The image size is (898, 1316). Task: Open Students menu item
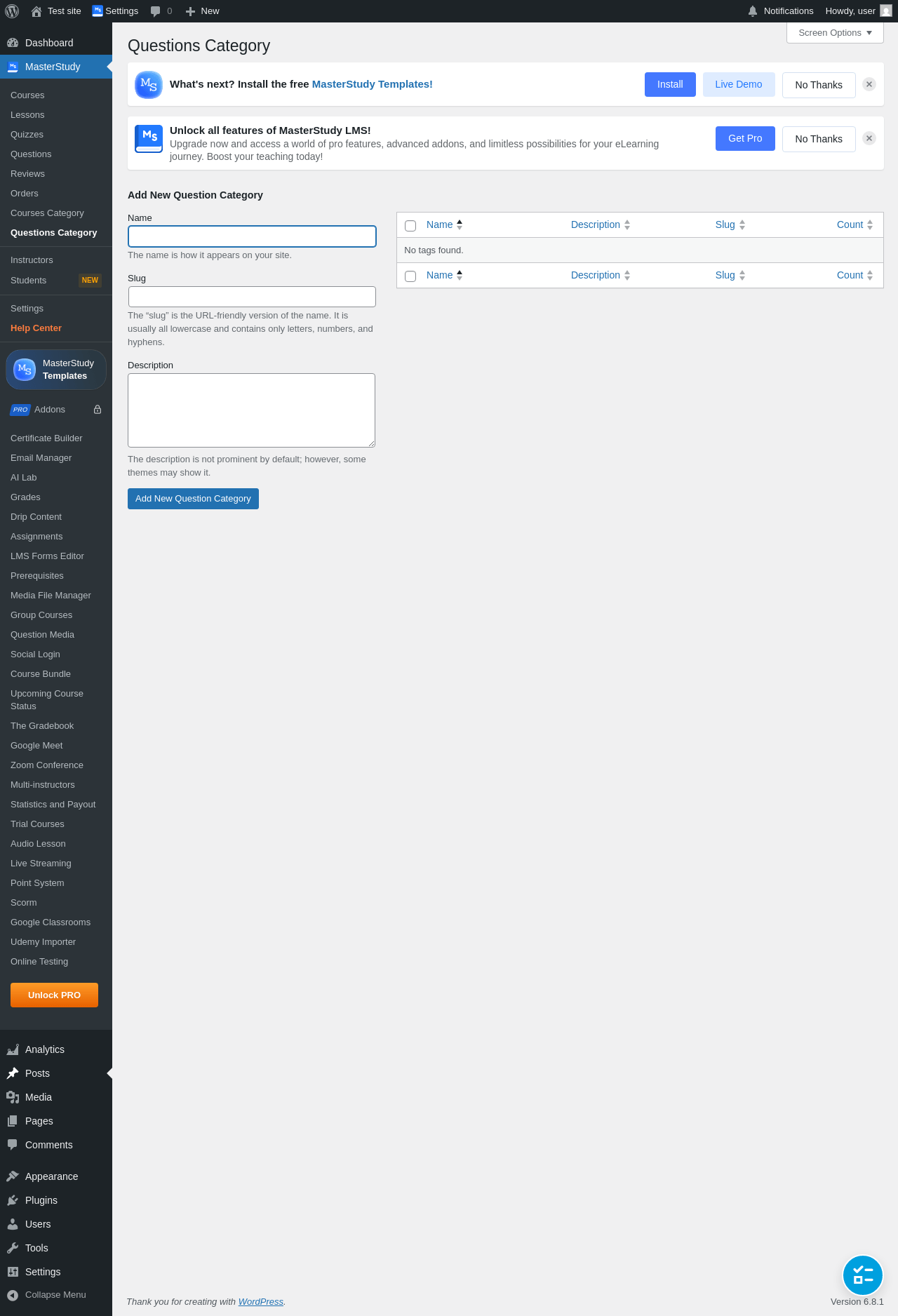point(28,281)
